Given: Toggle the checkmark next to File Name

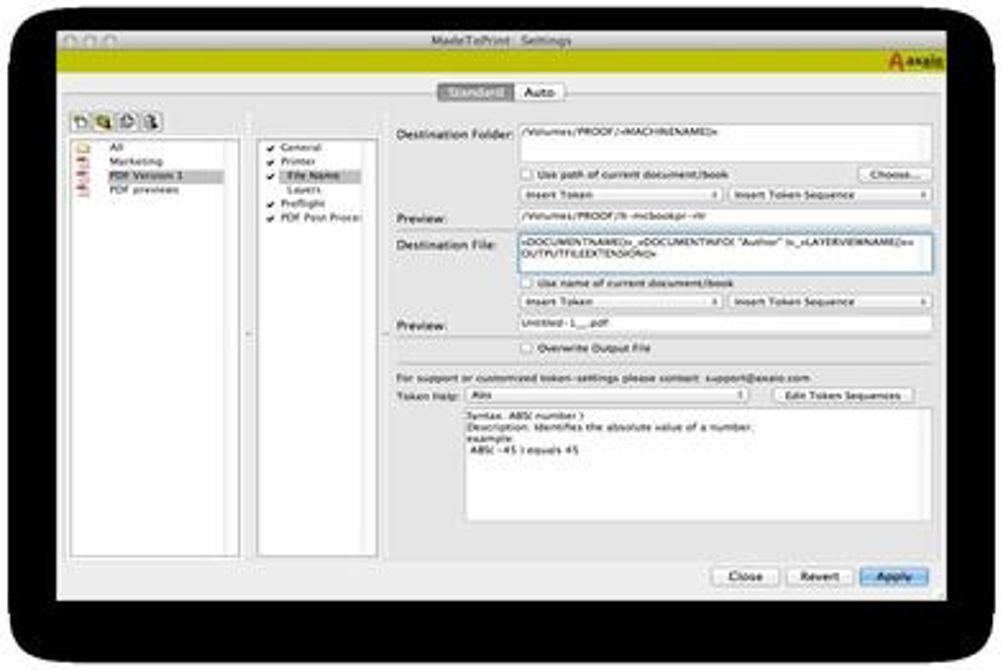Looking at the screenshot, I should coord(270,176).
